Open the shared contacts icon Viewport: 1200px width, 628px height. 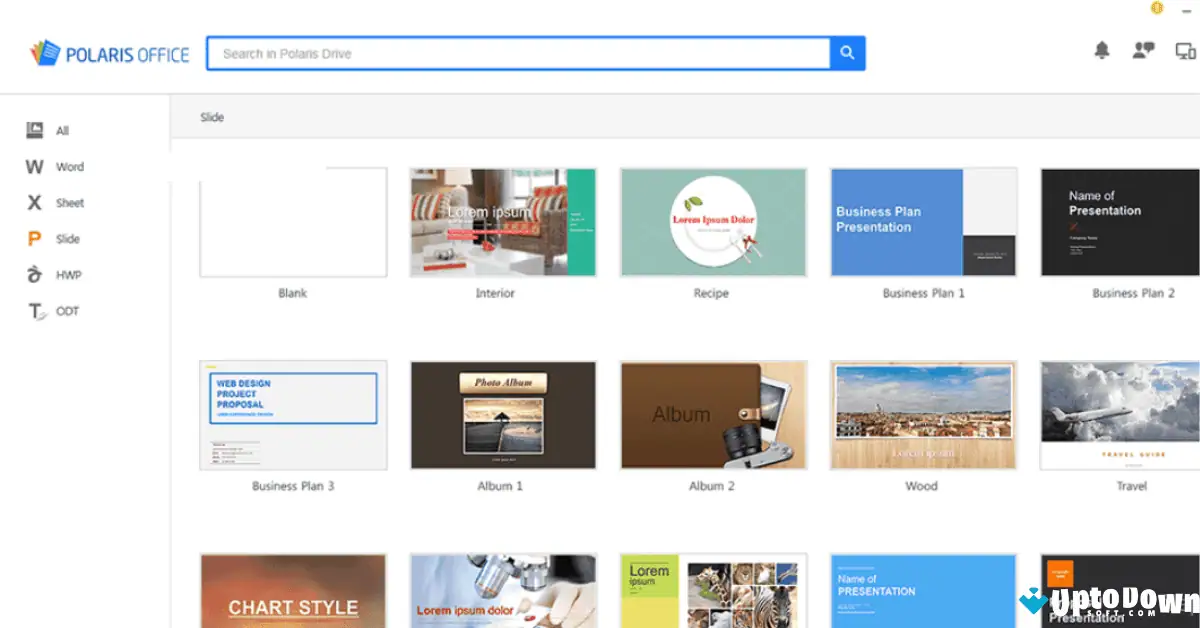coord(1143,49)
